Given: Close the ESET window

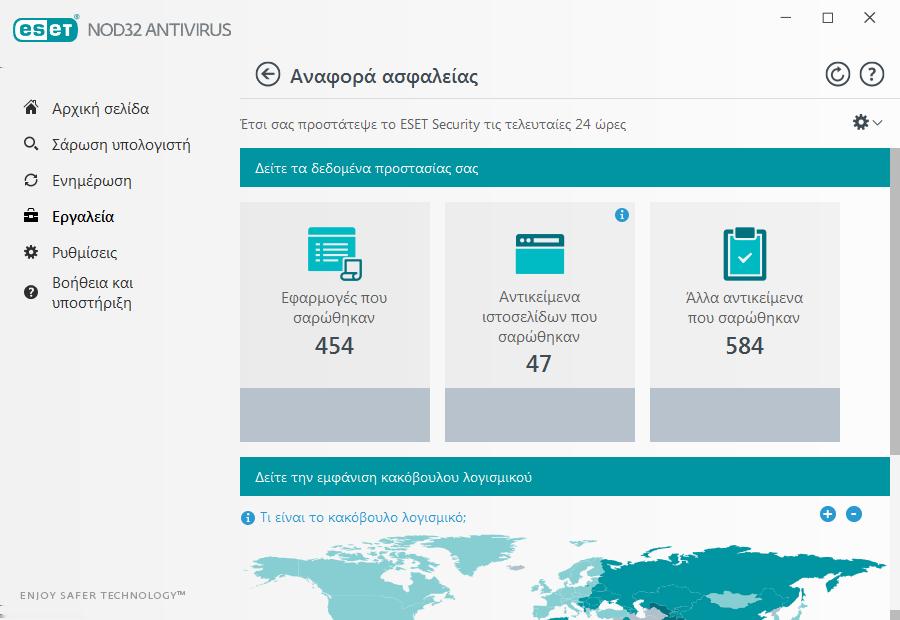Looking at the screenshot, I should click(x=870, y=18).
